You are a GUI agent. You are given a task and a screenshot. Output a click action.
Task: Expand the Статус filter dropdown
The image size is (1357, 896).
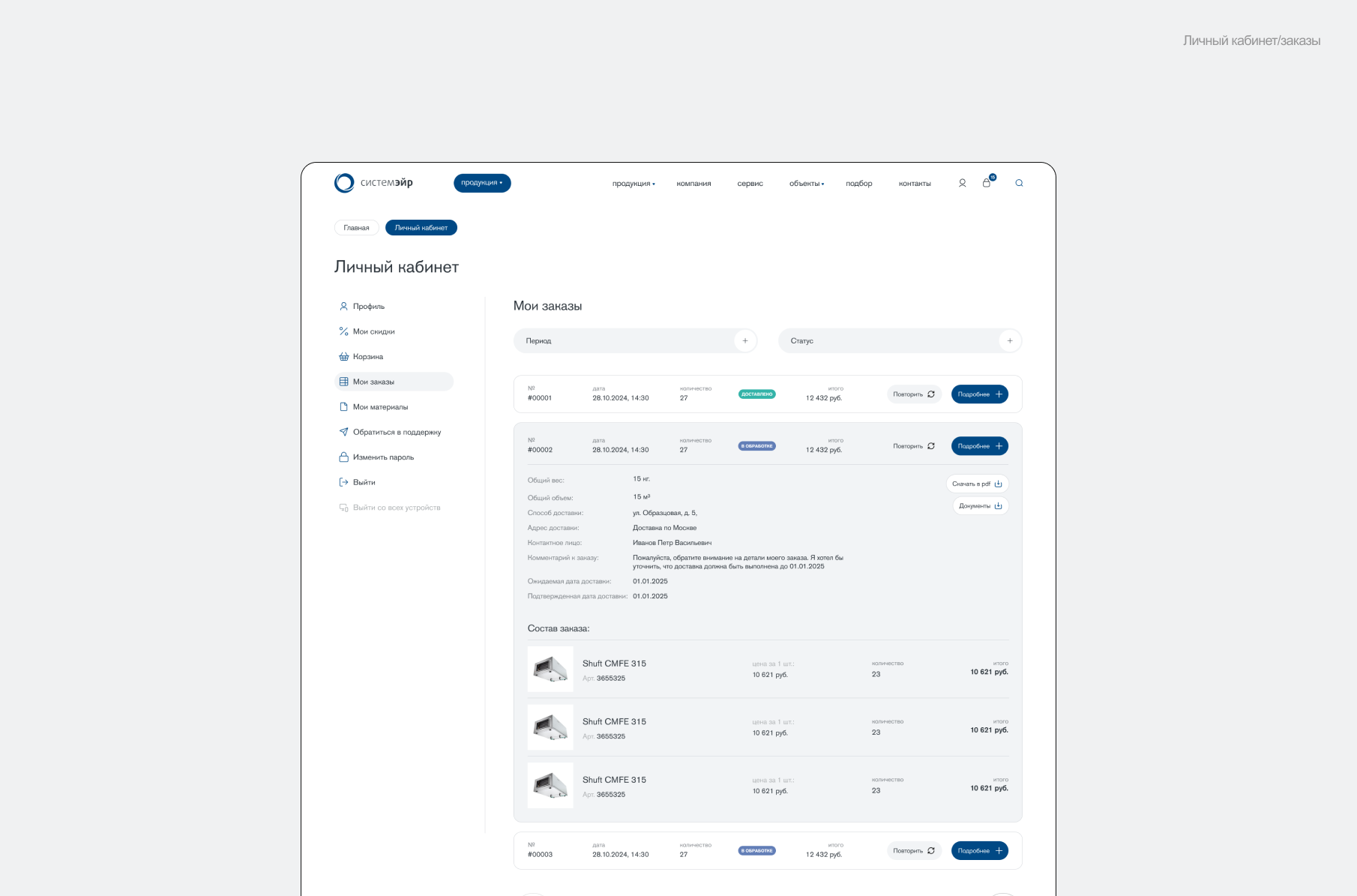(x=1009, y=341)
